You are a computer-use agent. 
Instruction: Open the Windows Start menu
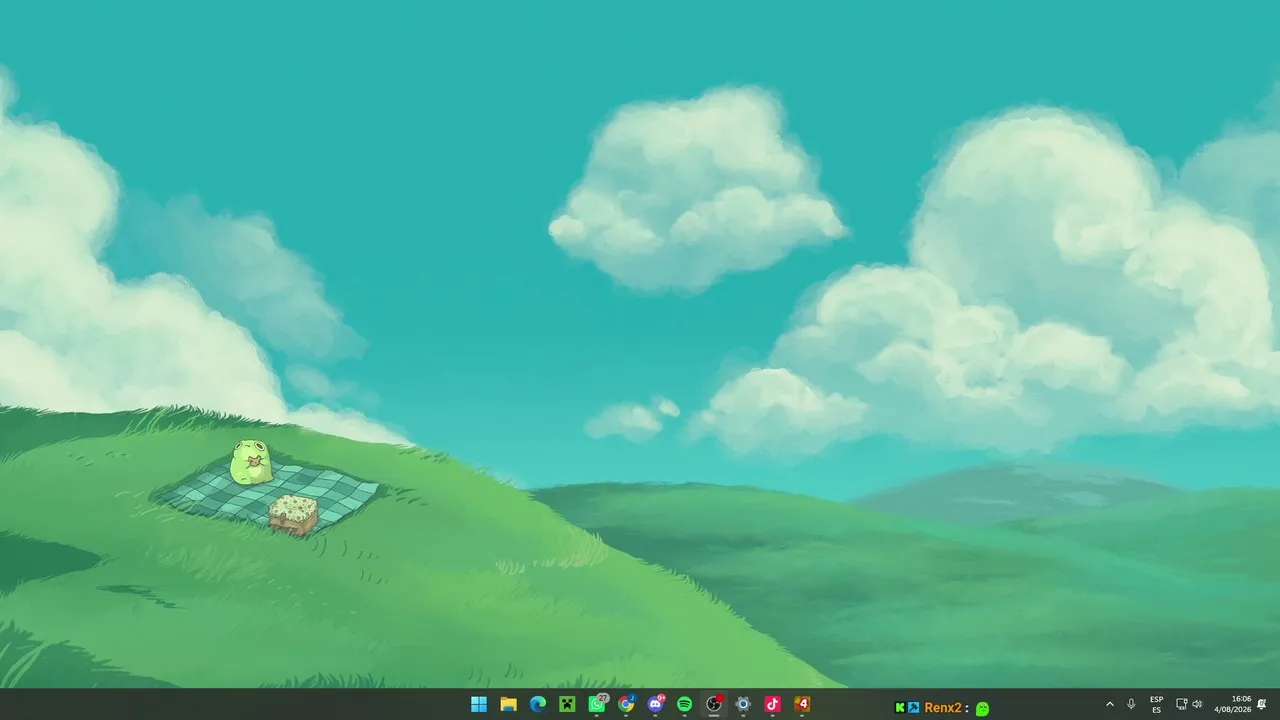pos(479,704)
